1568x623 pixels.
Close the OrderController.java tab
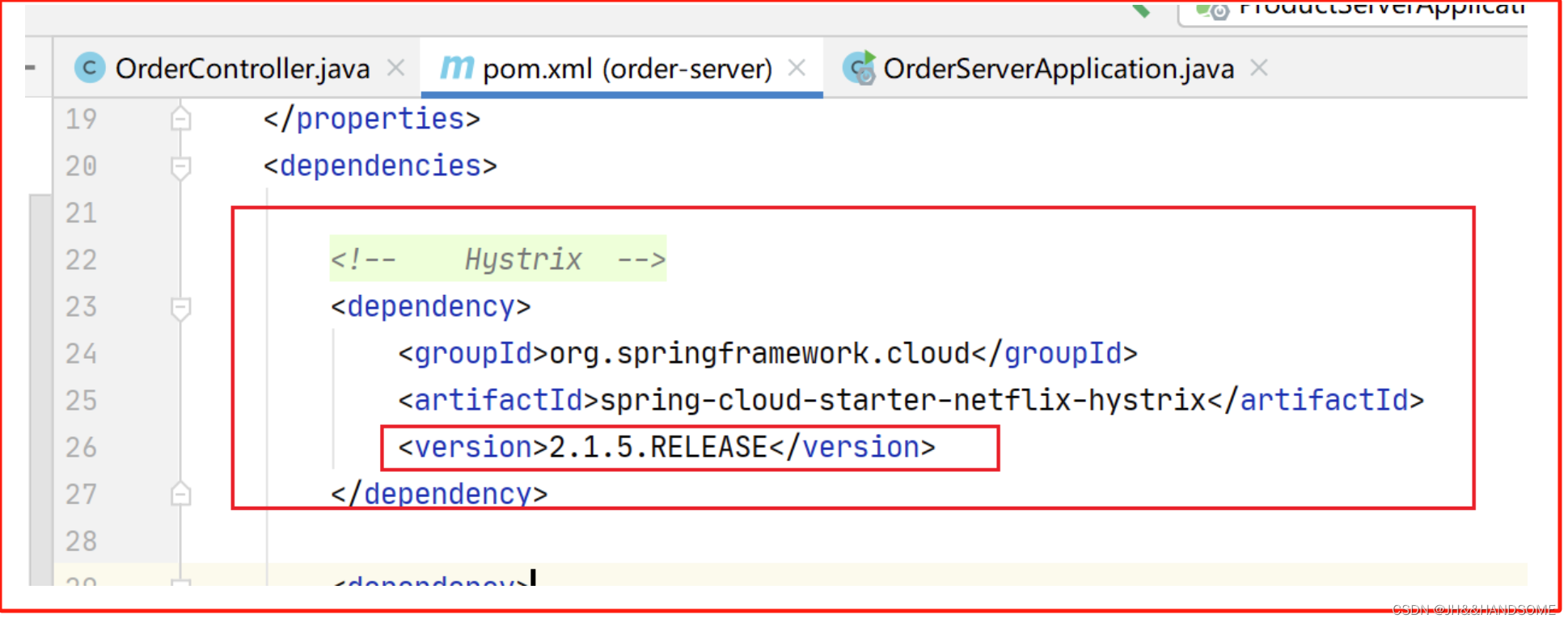click(x=395, y=68)
